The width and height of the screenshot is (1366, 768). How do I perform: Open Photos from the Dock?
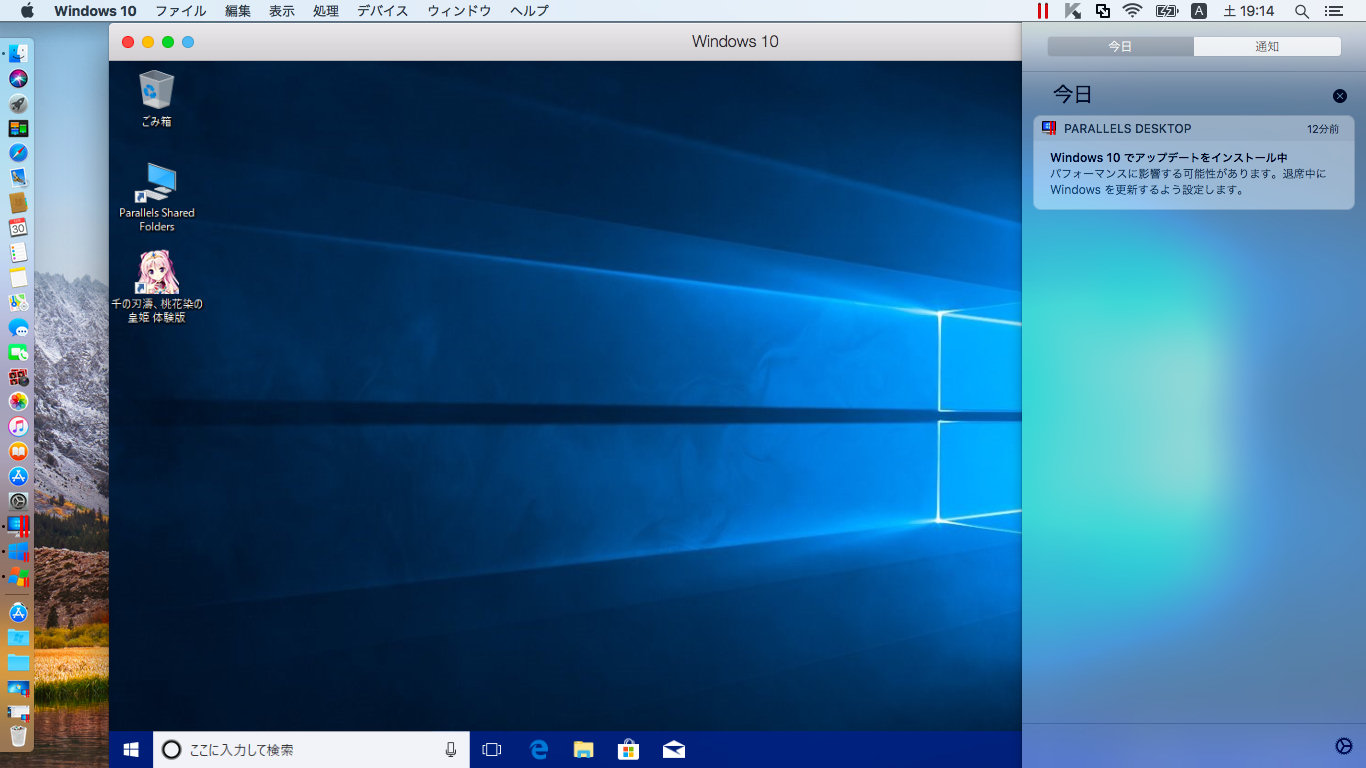[x=18, y=401]
